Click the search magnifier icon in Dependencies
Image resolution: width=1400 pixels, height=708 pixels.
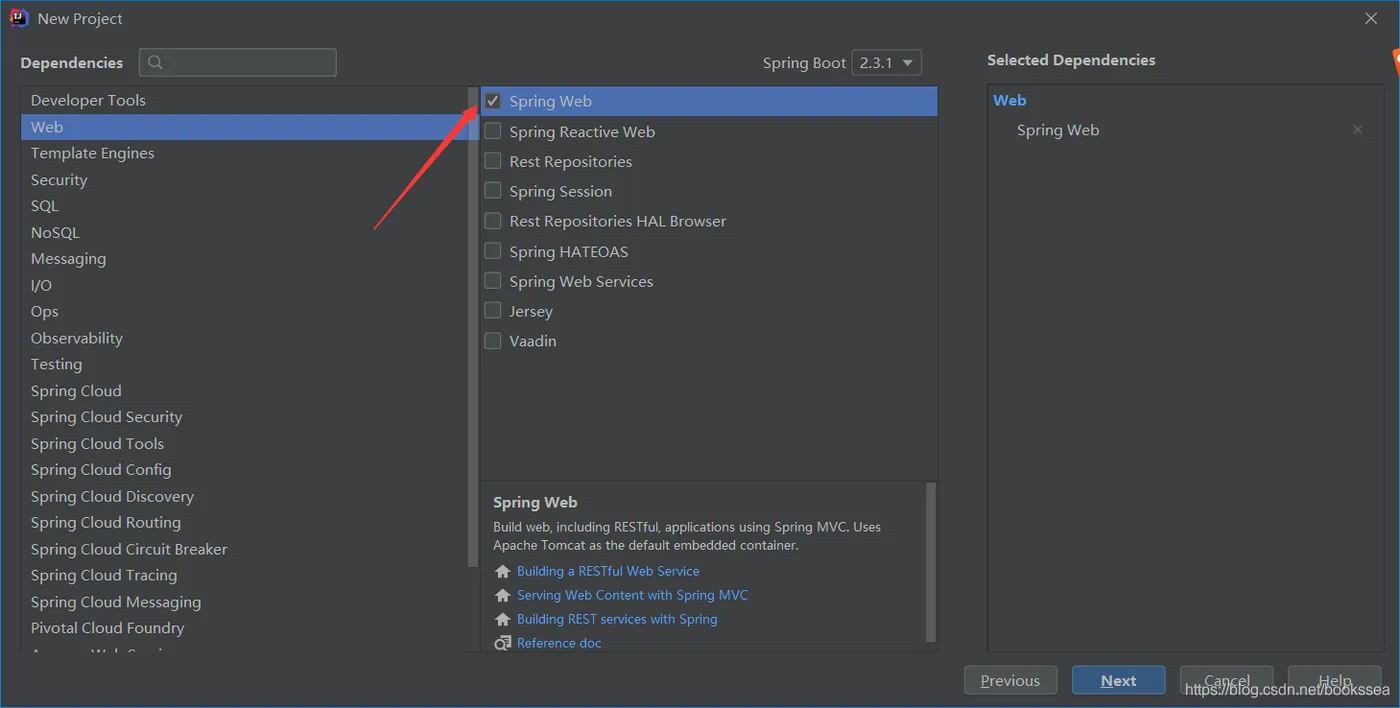(x=155, y=63)
